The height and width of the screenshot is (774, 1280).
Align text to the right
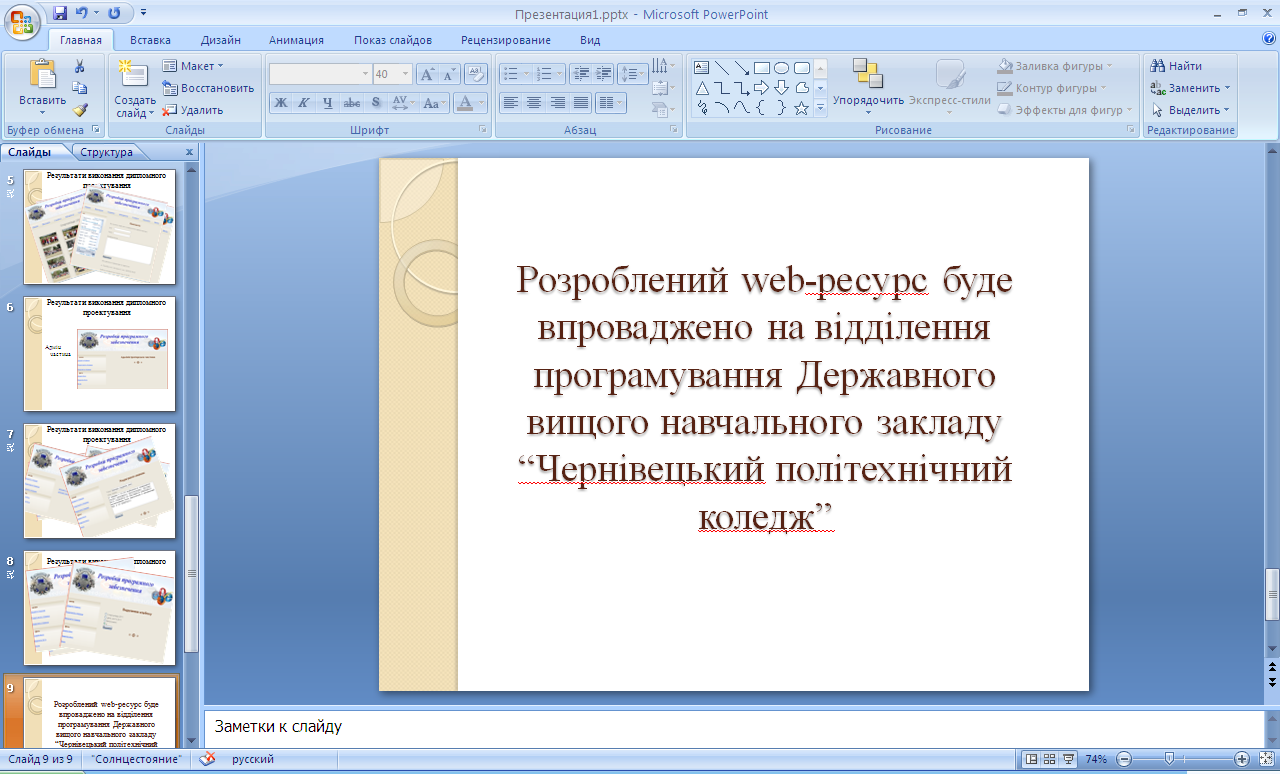(557, 102)
